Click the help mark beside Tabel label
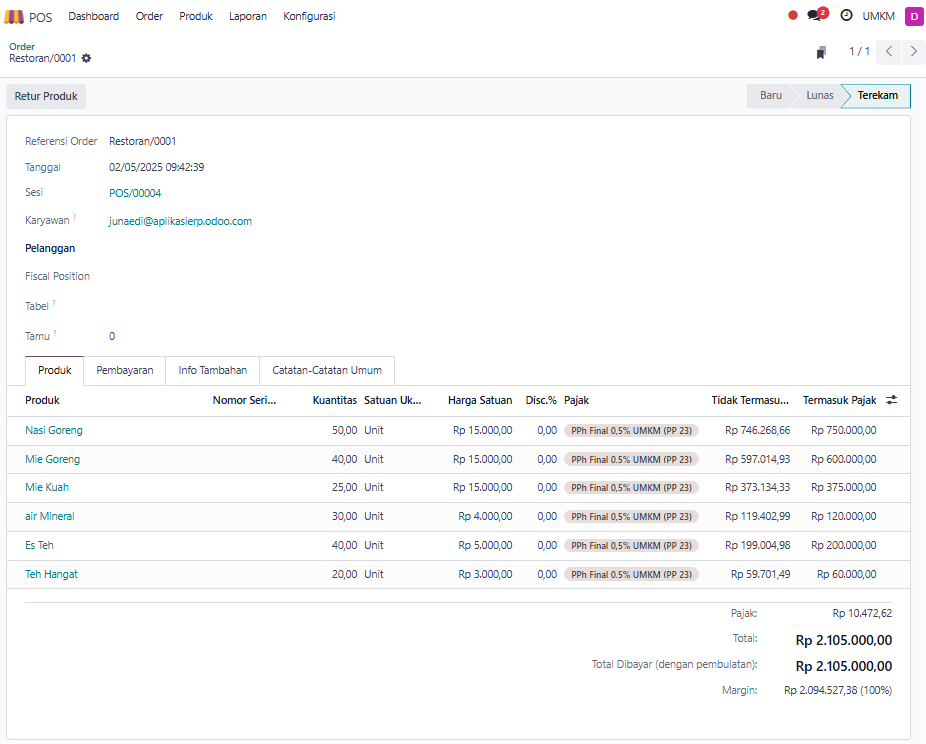 click(54, 303)
